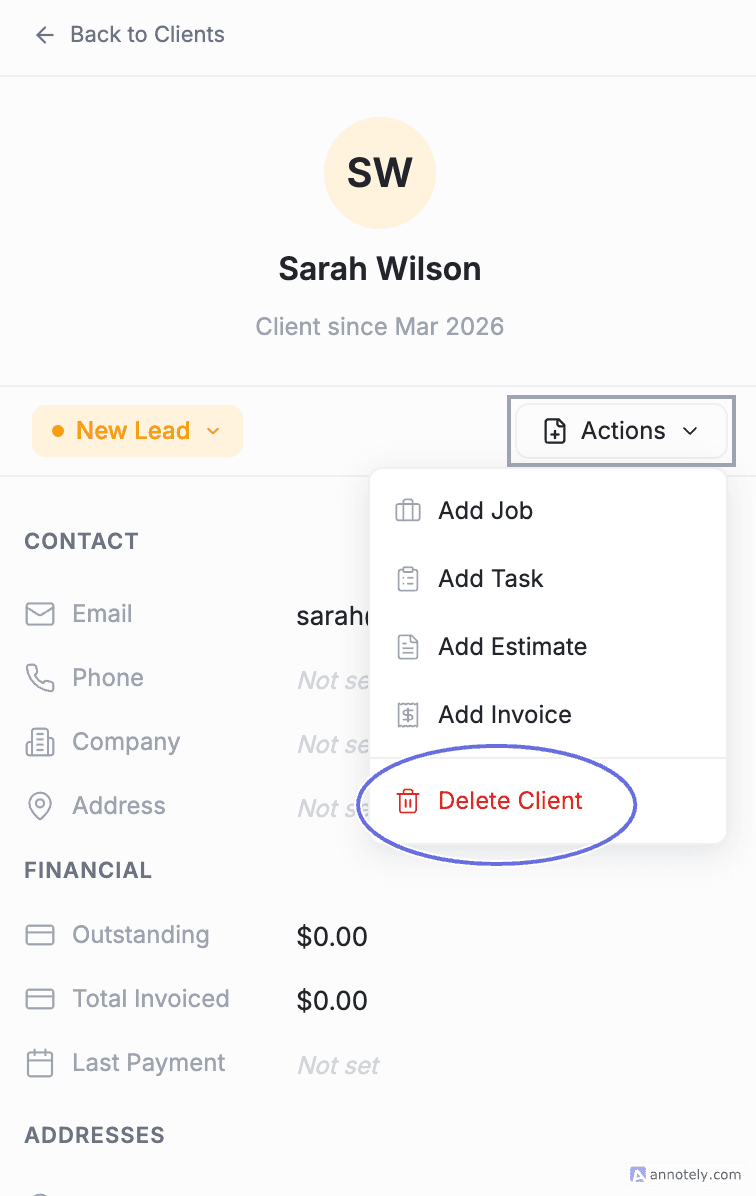The height and width of the screenshot is (1196, 756).
Task: Click the back arrow at top left
Action: coord(44,35)
